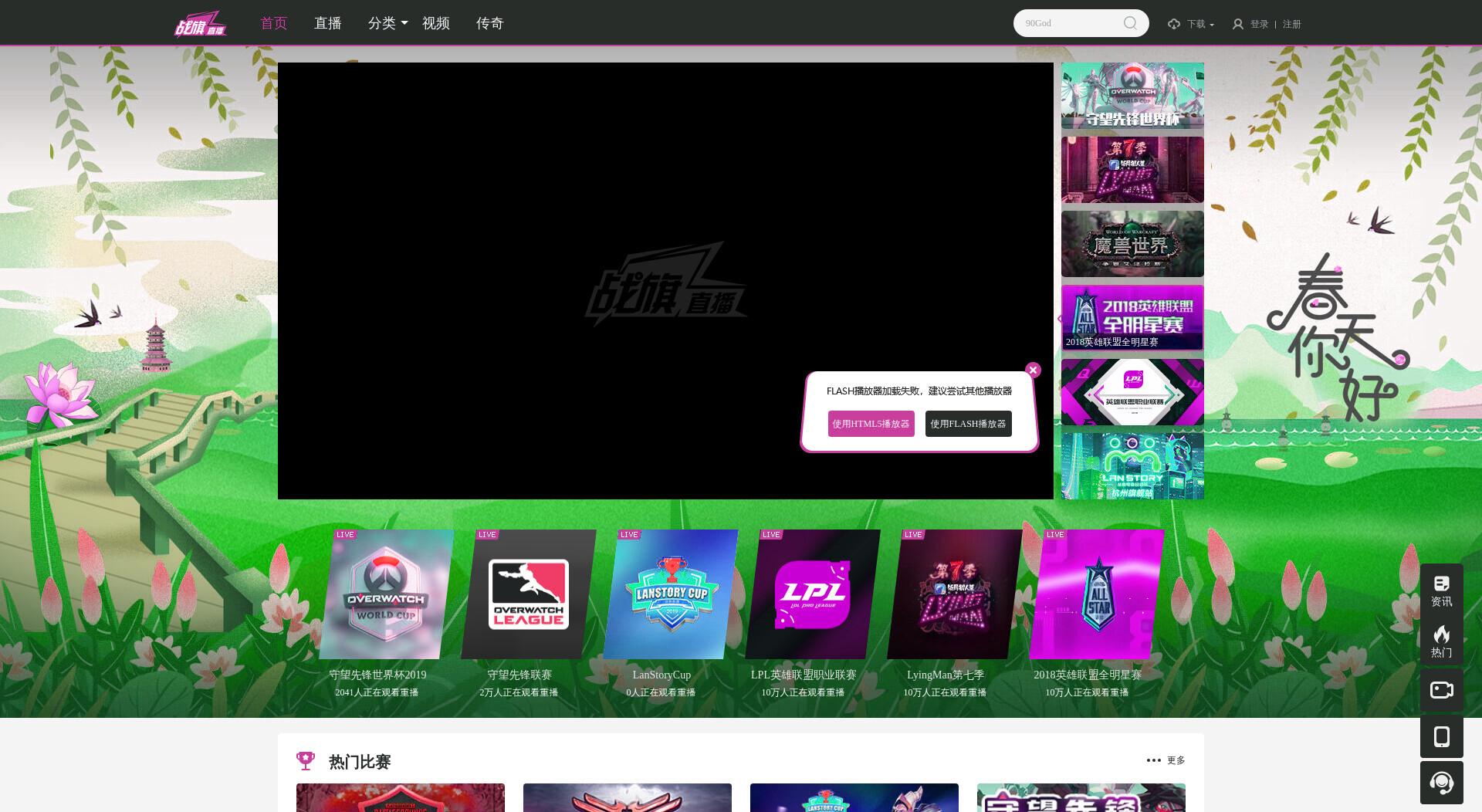Click 使用FLASH播放器 button
The width and height of the screenshot is (1482, 812).
968,424
